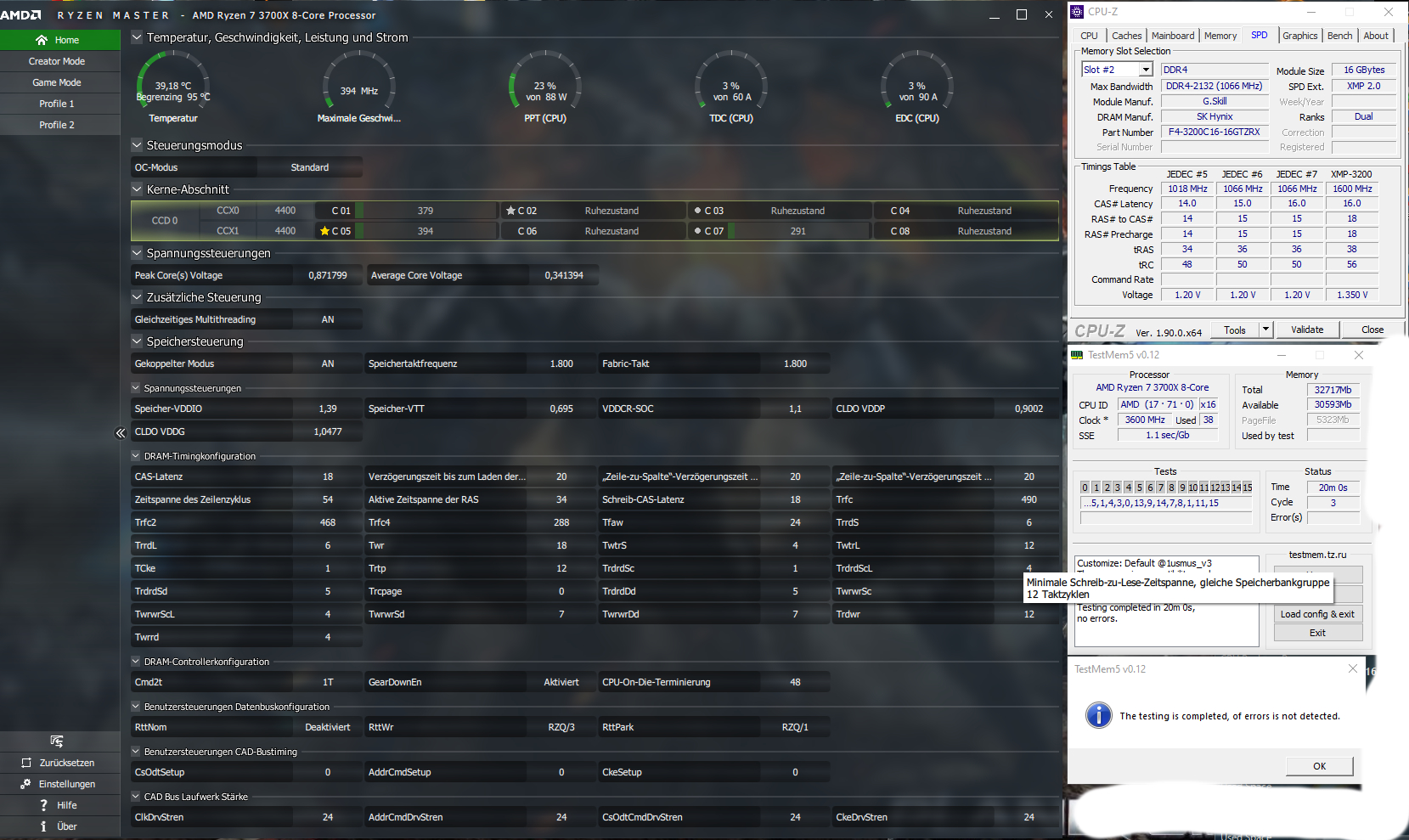The image size is (1409, 840).
Task: Click the reset (Zurücksetzen) icon
Action: coord(26,763)
